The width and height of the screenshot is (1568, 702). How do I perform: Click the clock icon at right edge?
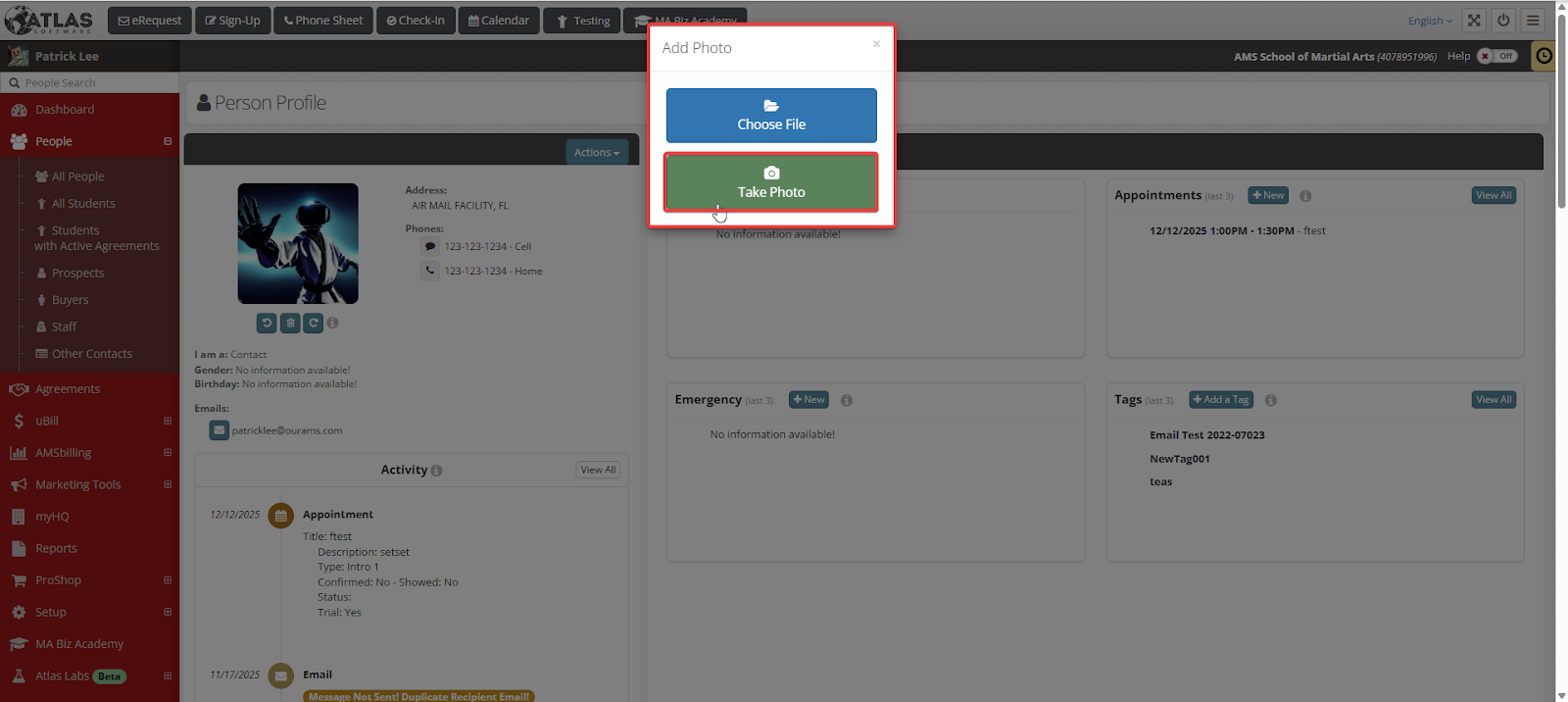[1543, 56]
